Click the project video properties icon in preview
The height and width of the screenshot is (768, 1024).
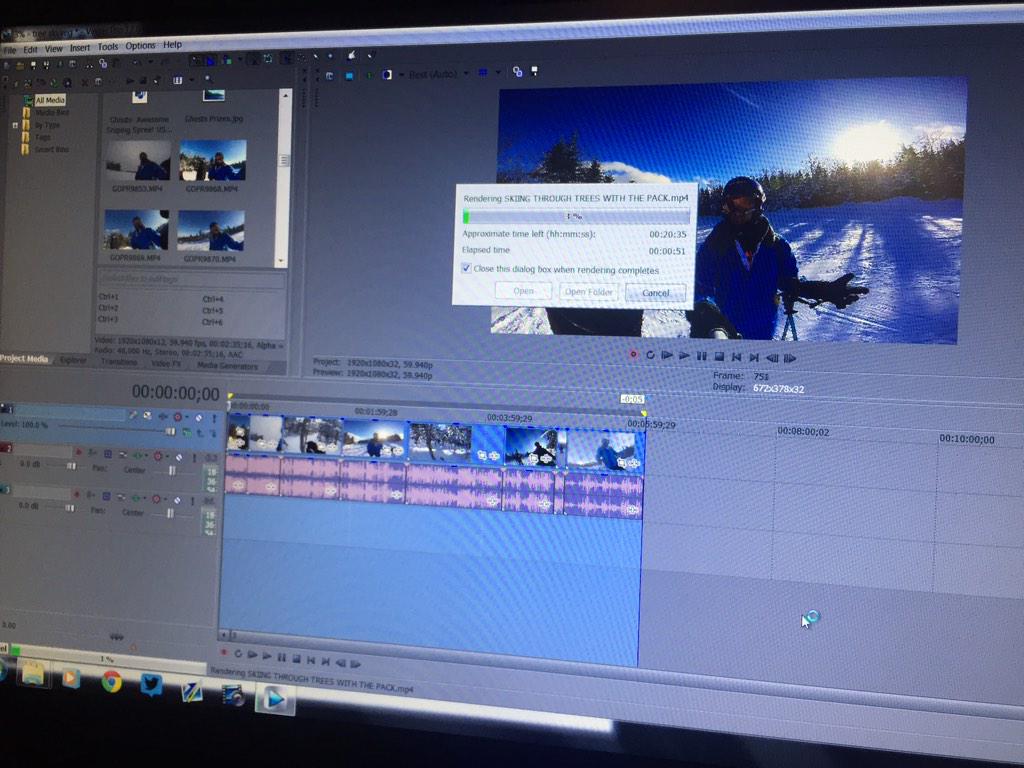pyautogui.click(x=330, y=76)
